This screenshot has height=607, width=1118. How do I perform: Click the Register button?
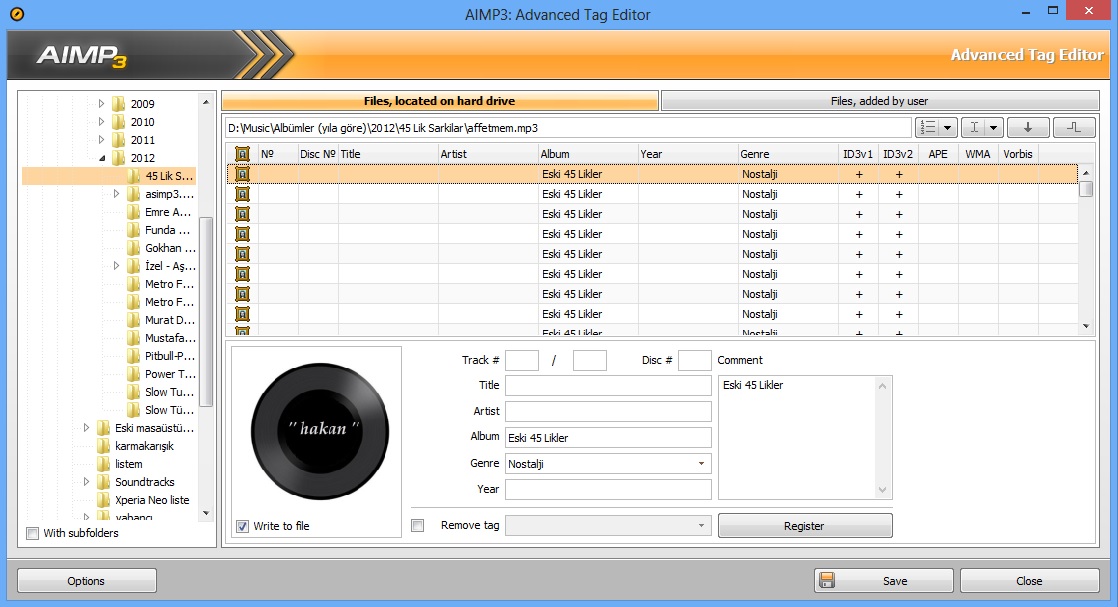pos(804,526)
